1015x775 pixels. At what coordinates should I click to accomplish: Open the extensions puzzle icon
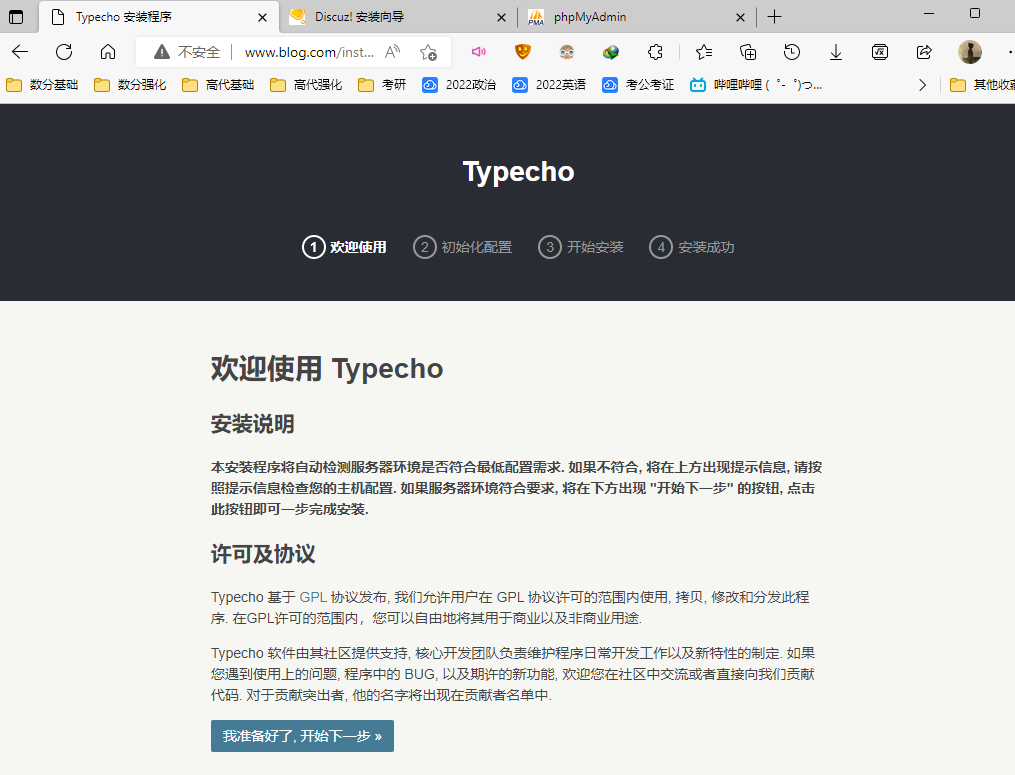click(656, 52)
